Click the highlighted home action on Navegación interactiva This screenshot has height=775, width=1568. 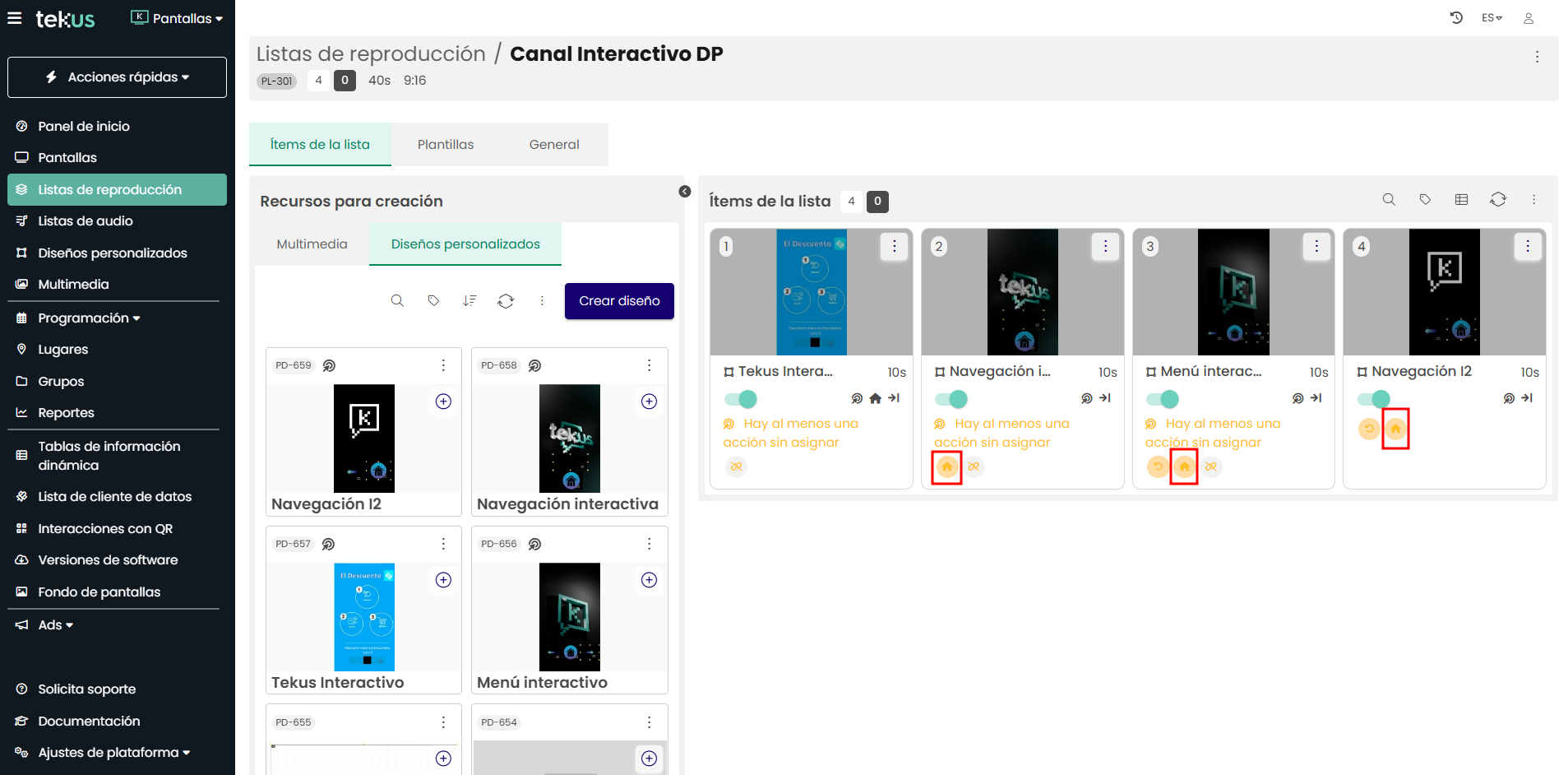point(947,467)
